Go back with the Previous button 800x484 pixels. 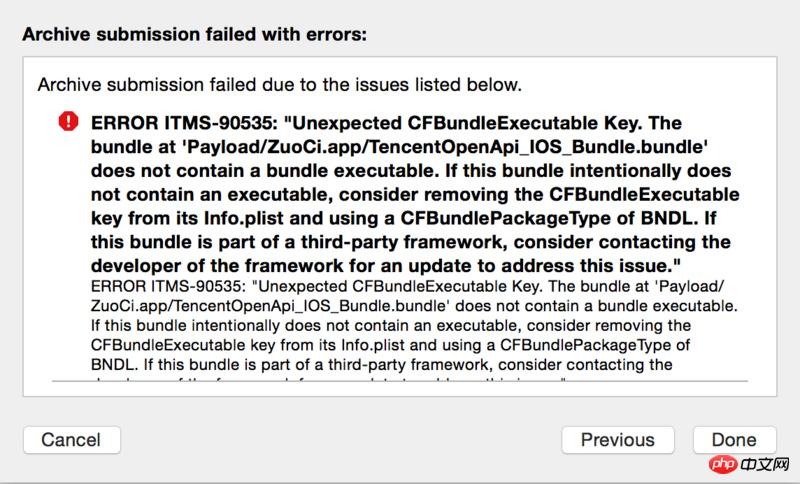(x=617, y=439)
